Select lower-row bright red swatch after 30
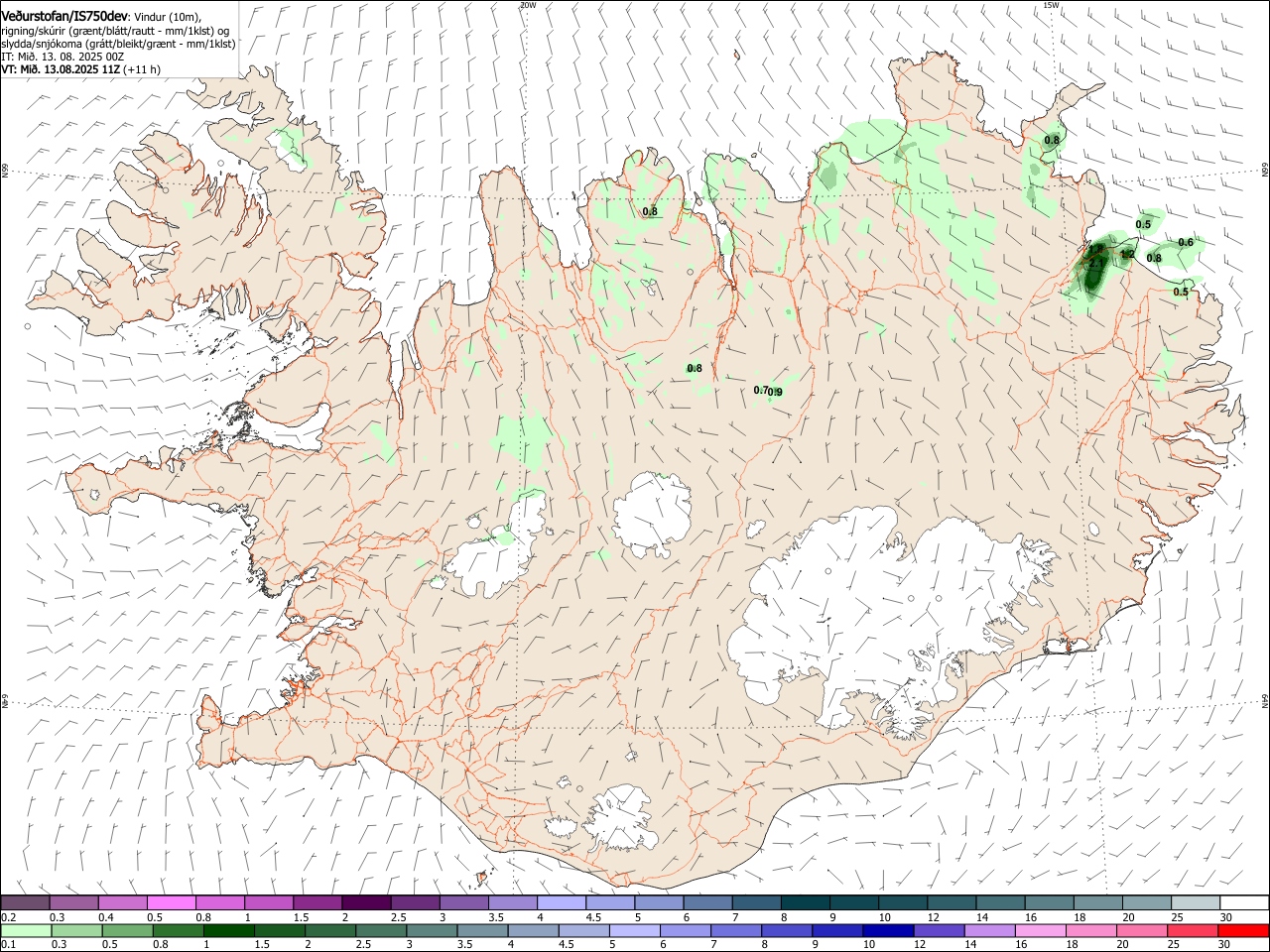 click(x=1242, y=930)
